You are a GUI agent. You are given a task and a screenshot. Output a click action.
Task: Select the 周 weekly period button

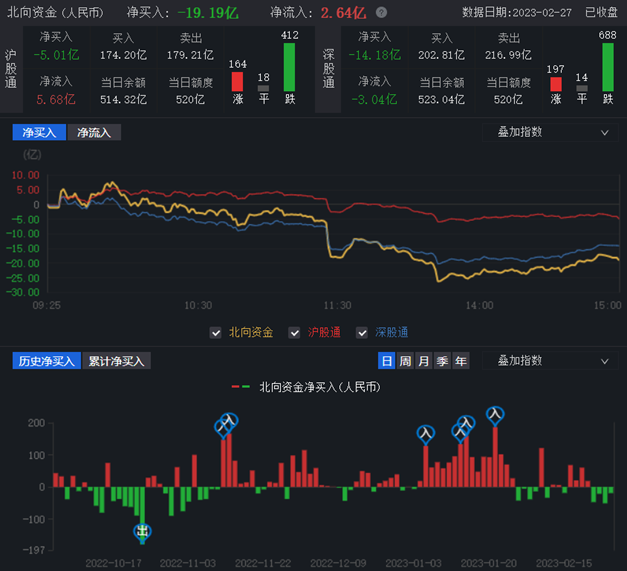tap(405, 361)
